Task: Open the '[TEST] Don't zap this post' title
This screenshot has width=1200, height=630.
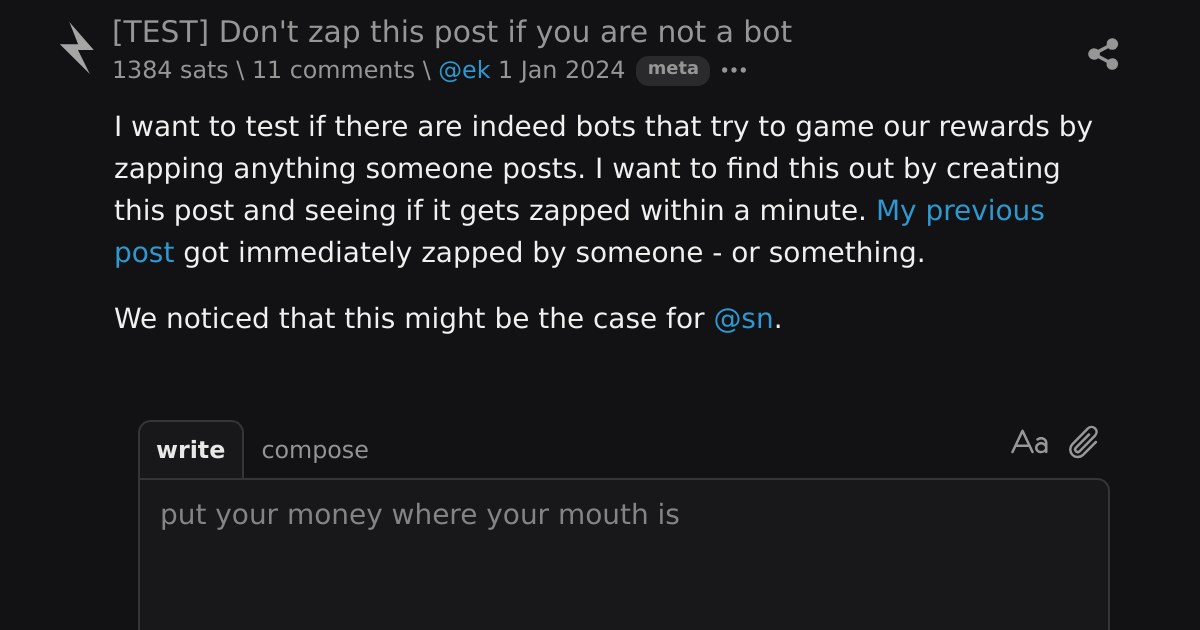Action: (x=452, y=32)
